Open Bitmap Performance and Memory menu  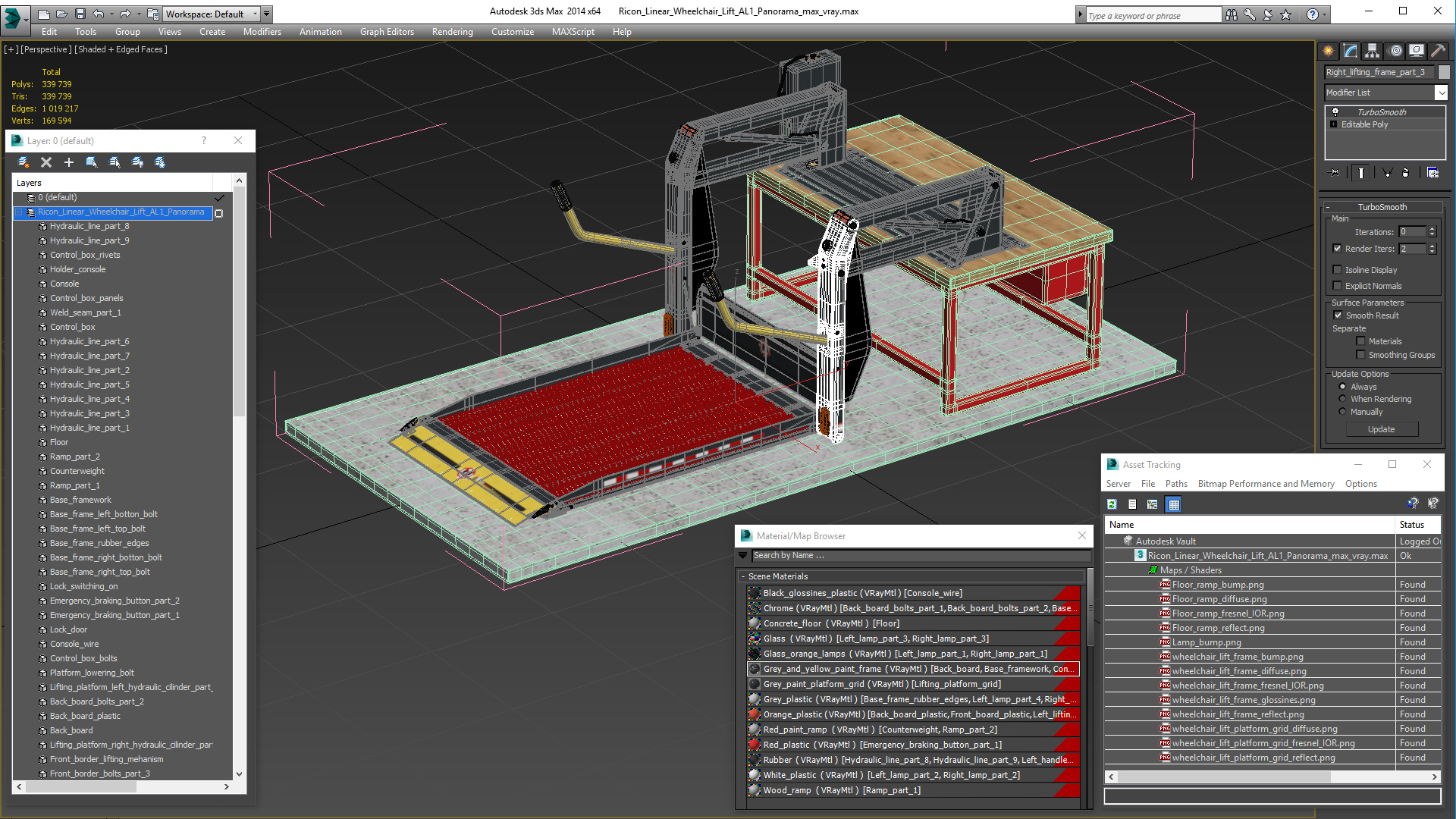1266,484
